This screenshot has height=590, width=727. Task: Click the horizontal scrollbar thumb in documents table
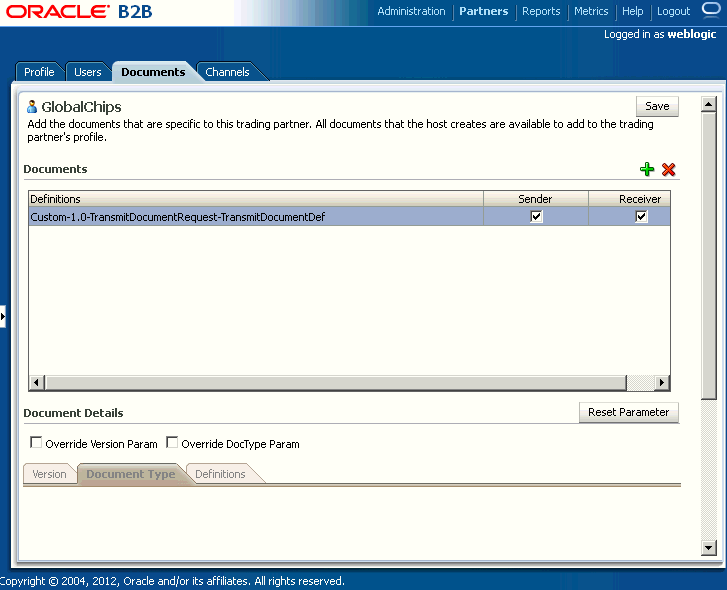click(x=336, y=383)
